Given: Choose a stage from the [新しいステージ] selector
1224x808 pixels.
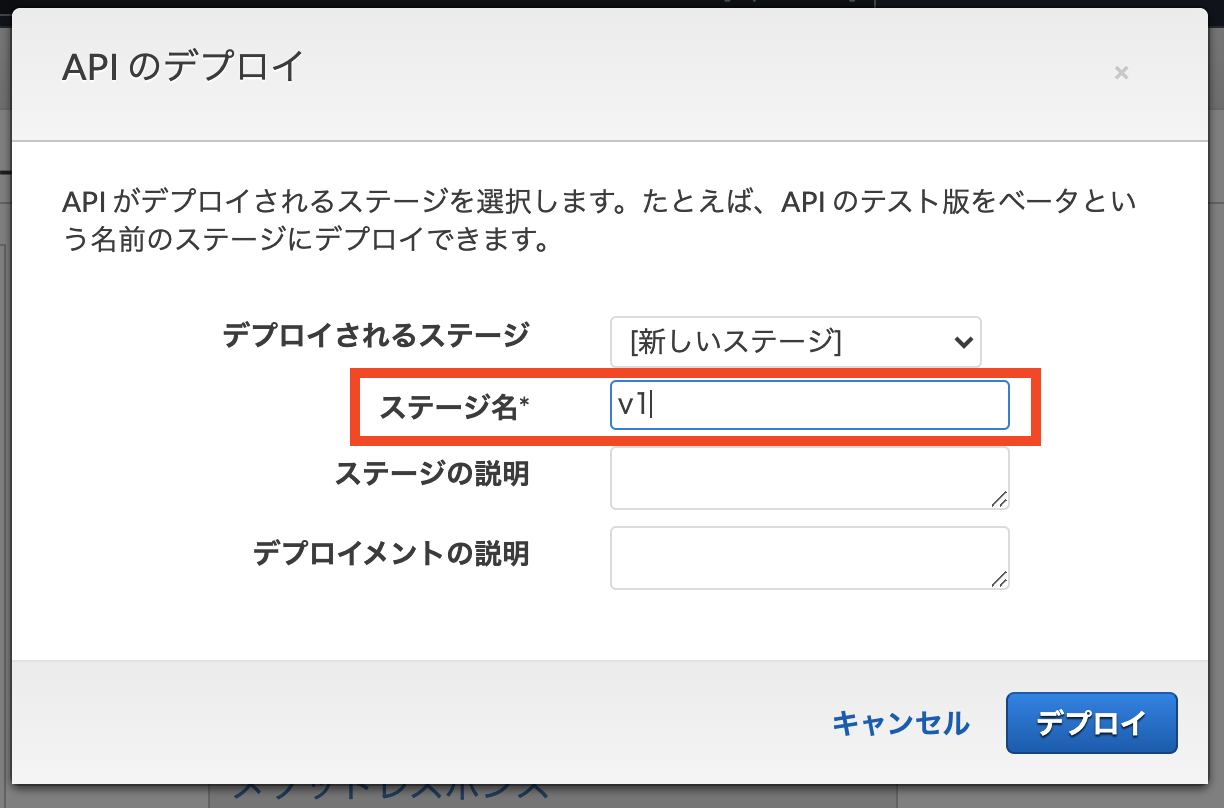Looking at the screenshot, I should 796,342.
